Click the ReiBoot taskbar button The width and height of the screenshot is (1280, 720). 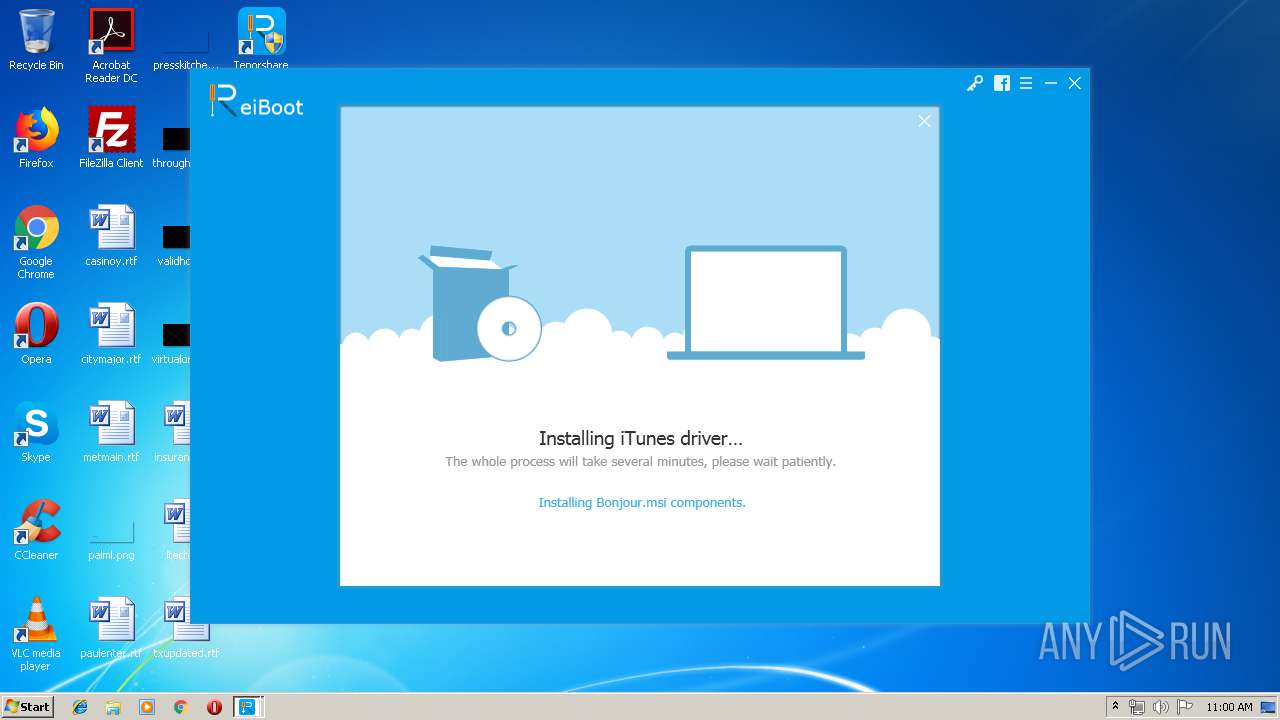pos(247,707)
